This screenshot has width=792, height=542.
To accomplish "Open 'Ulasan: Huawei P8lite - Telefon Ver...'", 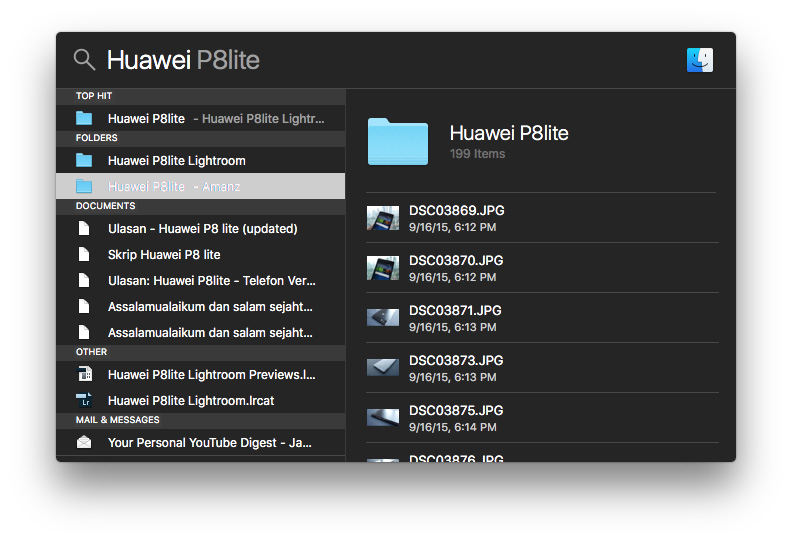I will [201, 280].
